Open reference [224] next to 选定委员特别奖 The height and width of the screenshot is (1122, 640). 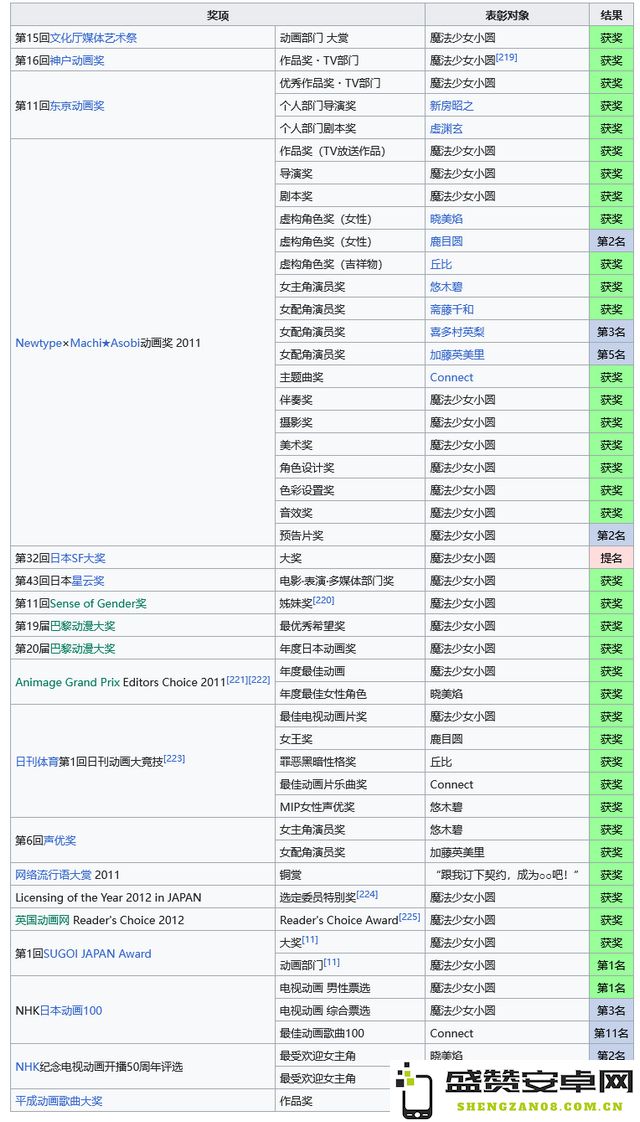367,894
